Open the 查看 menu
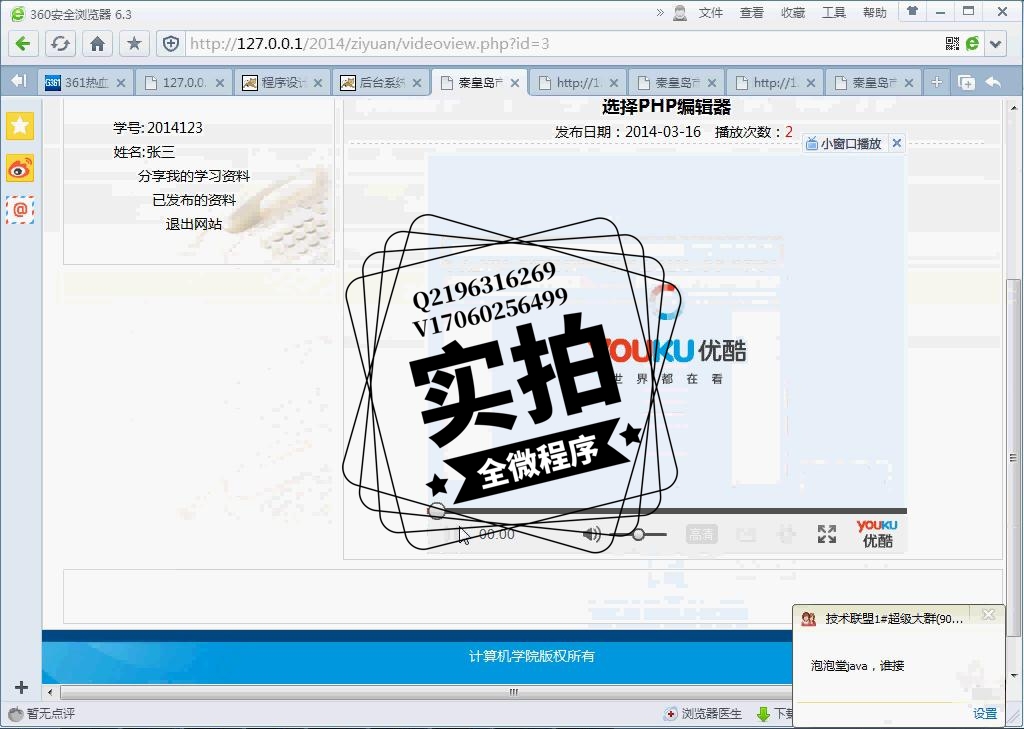1024x729 pixels. (x=752, y=12)
